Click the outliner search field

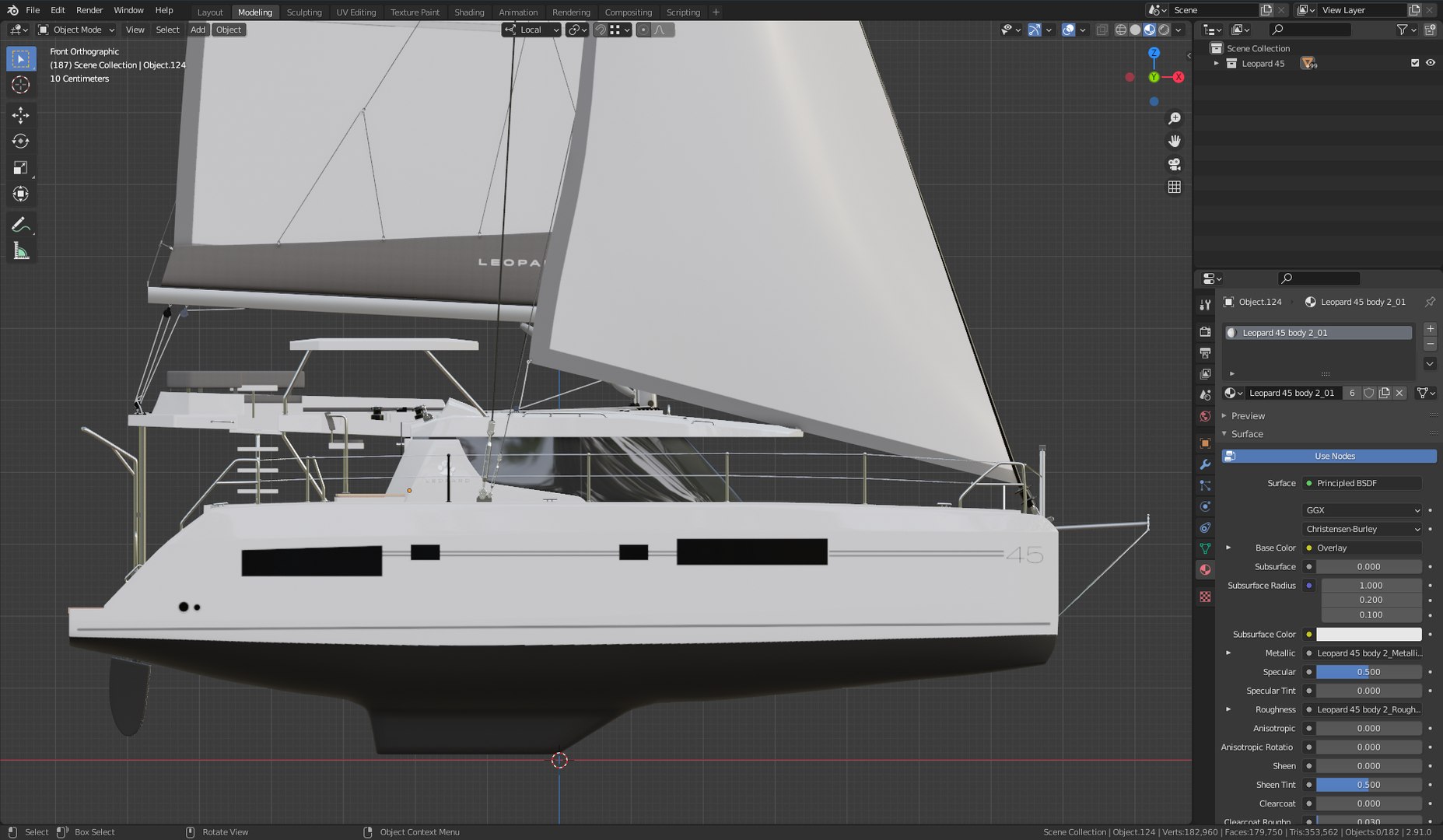(1310, 30)
